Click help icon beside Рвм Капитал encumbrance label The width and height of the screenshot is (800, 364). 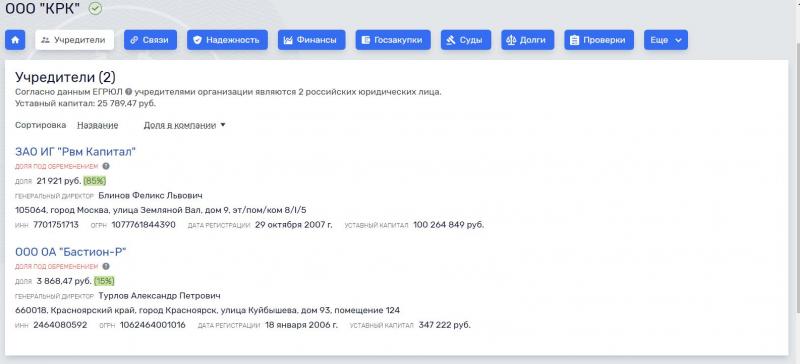(106, 166)
